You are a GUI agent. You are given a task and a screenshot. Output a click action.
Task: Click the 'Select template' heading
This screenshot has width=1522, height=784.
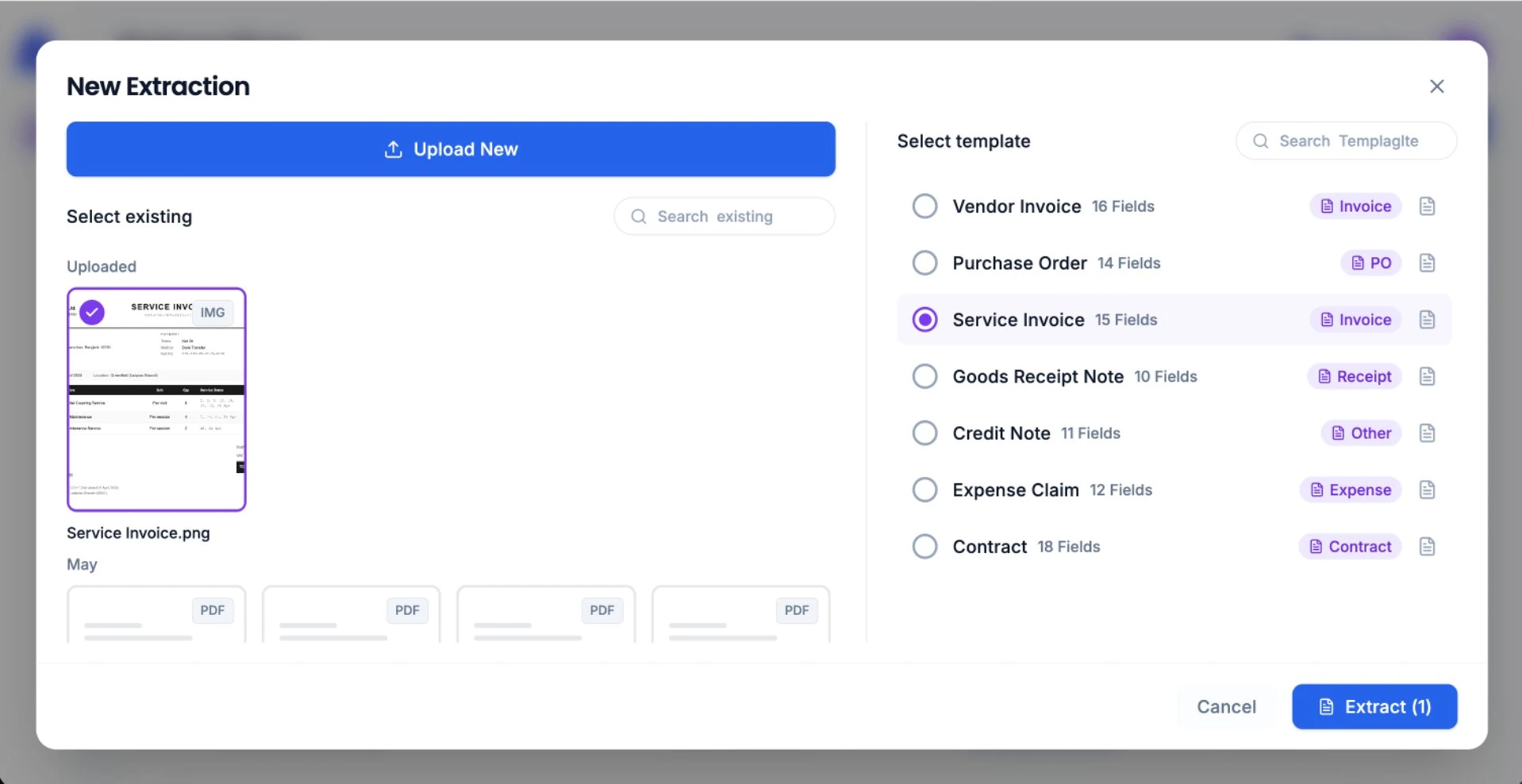pyautogui.click(x=963, y=141)
